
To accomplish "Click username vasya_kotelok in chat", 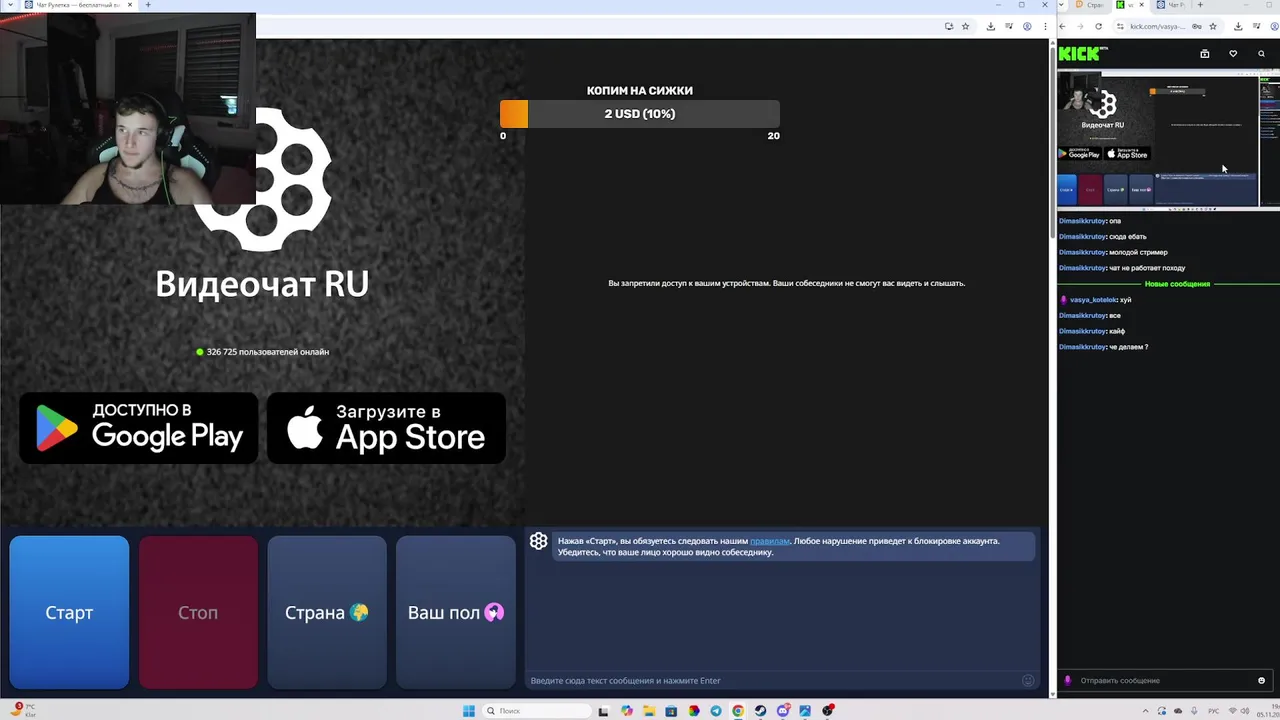I will 1093,300.
